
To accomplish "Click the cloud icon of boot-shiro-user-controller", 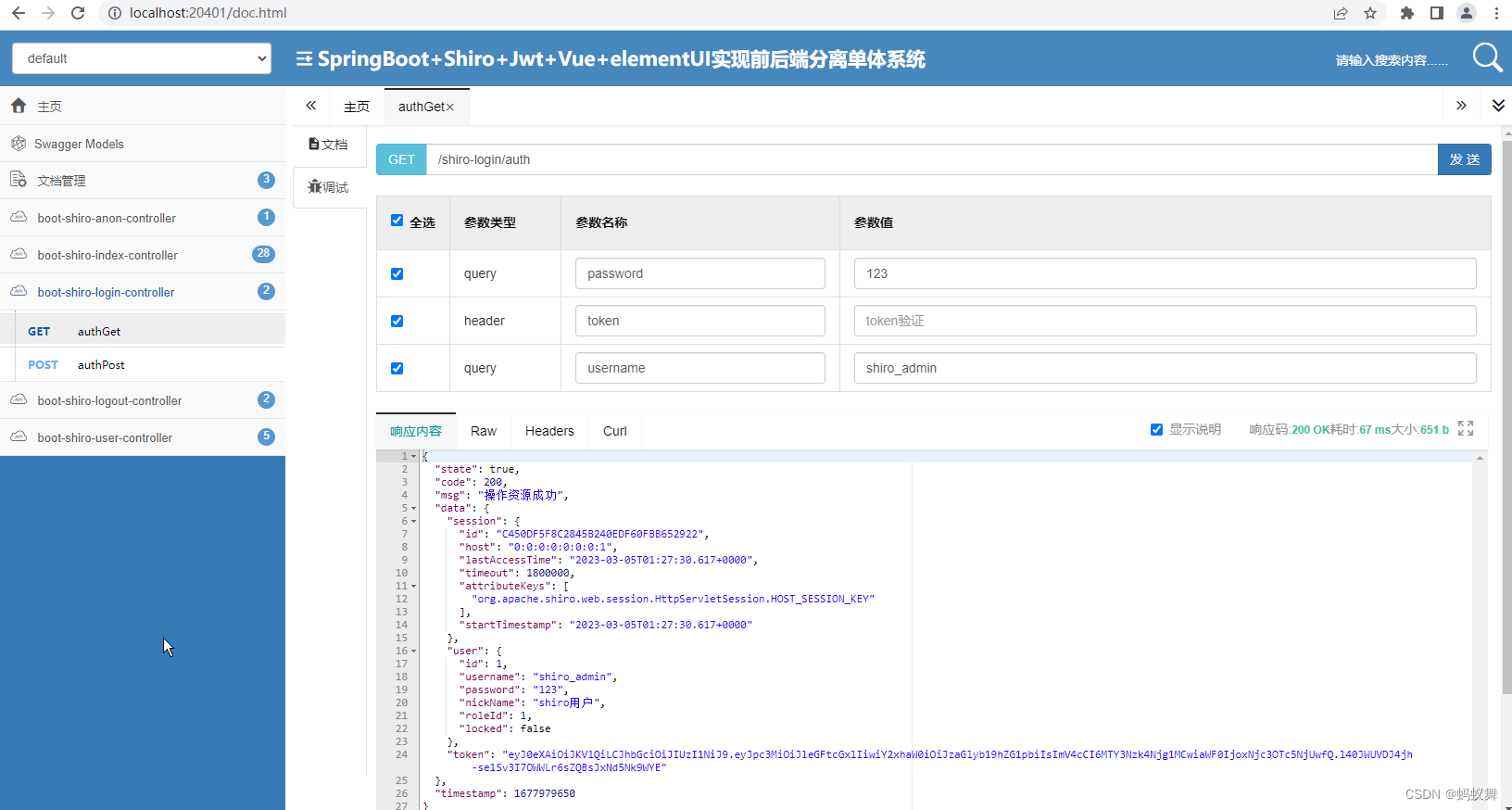I will pos(19,437).
